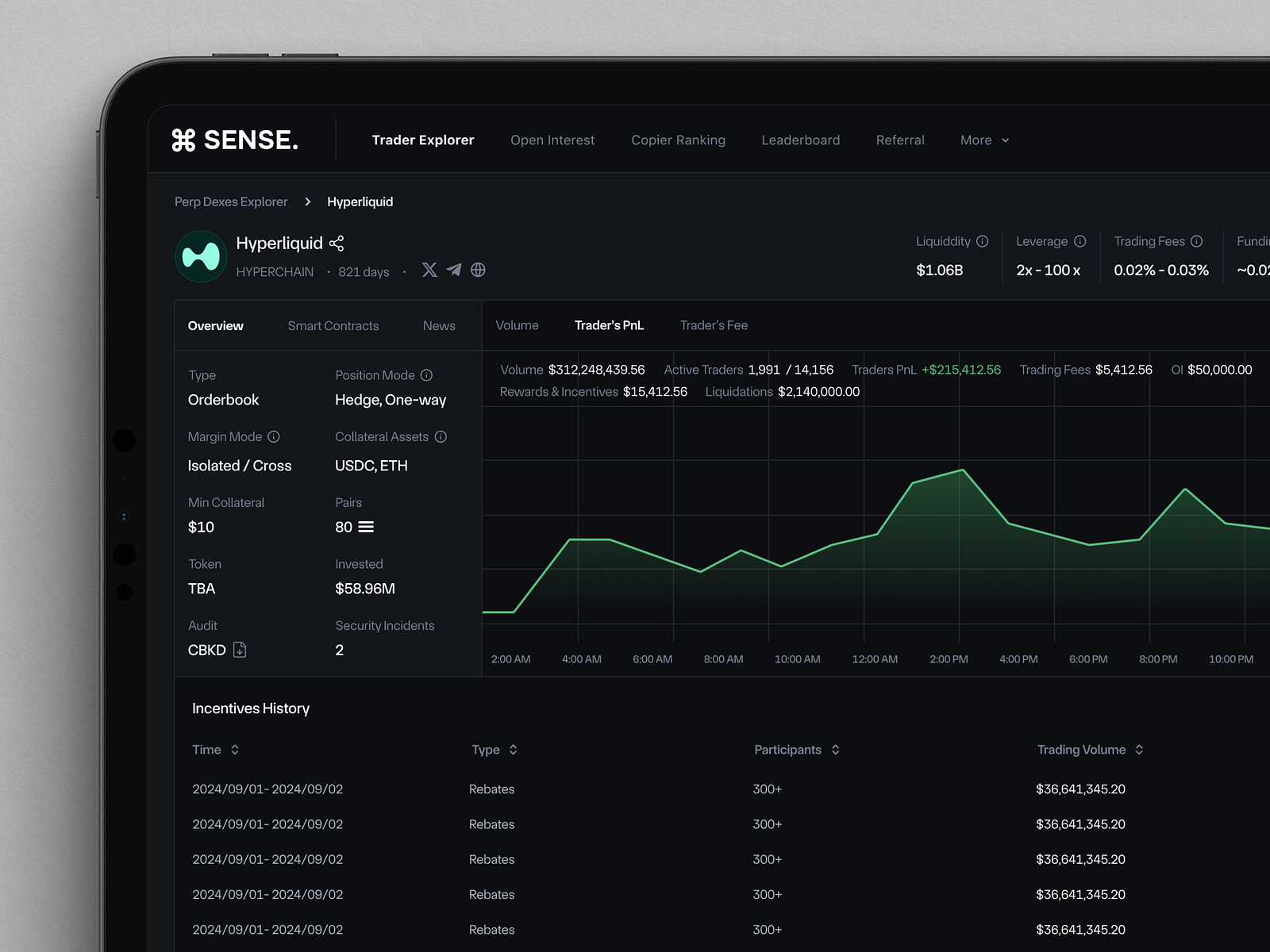Click the share icon next to Hyperliquid

tap(337, 243)
